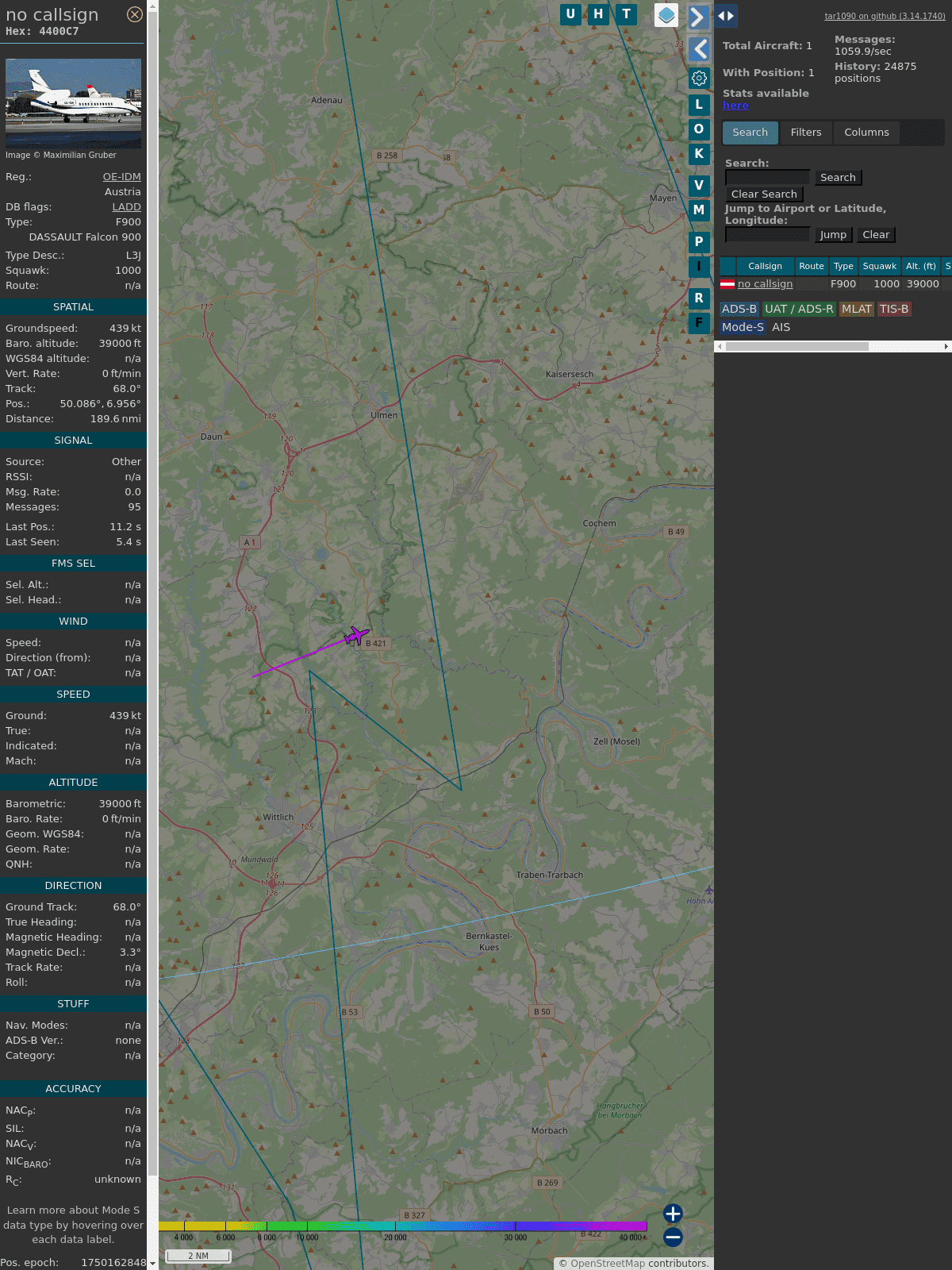Open OpenStreetMap attribution link
Screen dimensions: 952x1270
coord(607,1264)
